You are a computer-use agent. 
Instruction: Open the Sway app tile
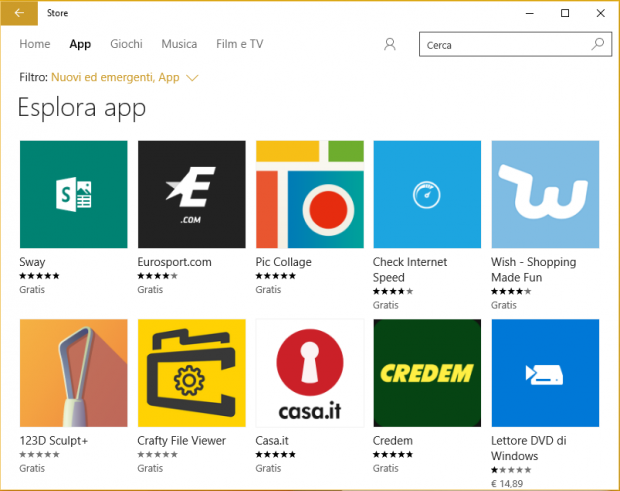pyautogui.click(x=74, y=194)
